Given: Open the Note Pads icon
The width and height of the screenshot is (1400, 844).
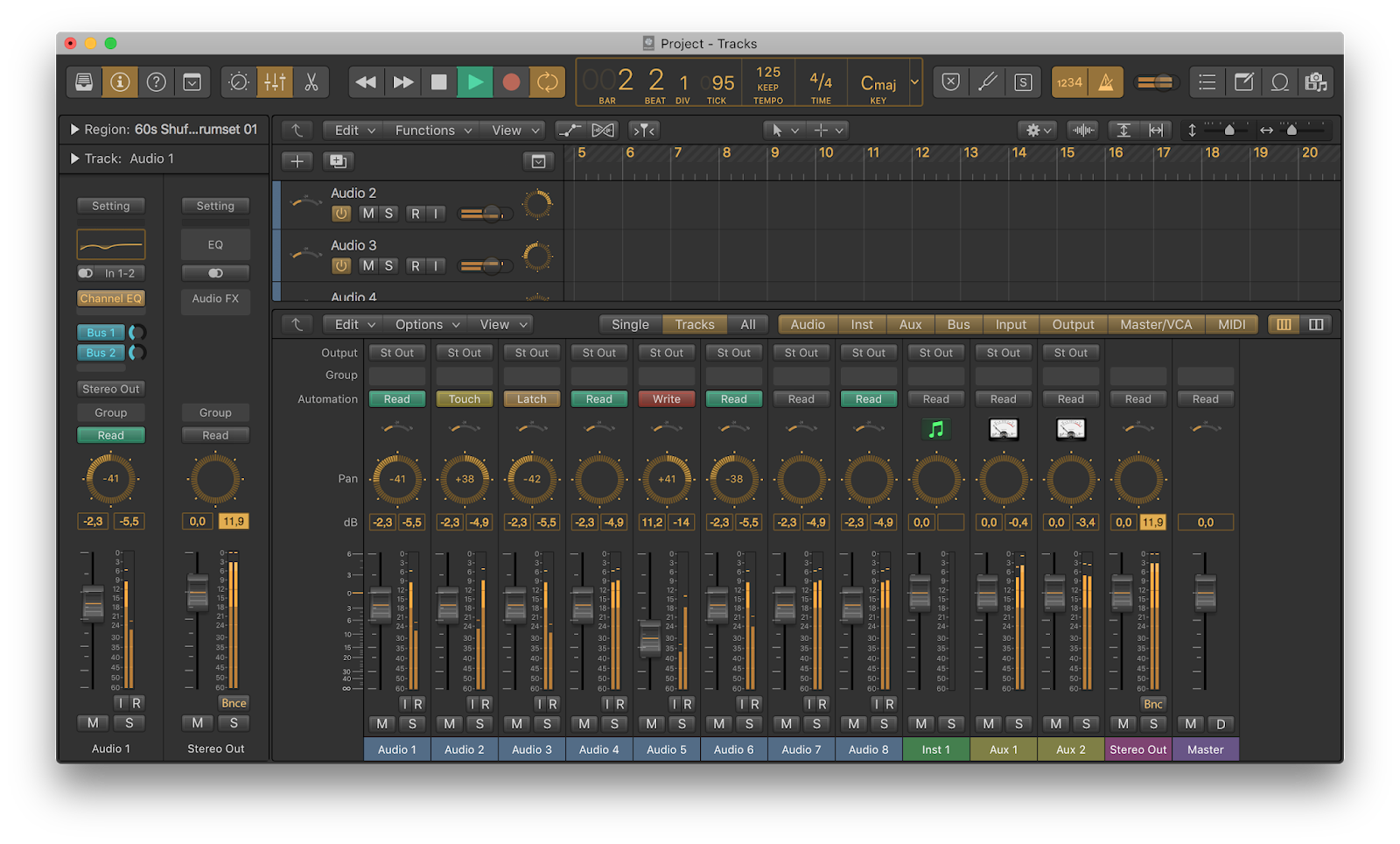Looking at the screenshot, I should 1243,82.
